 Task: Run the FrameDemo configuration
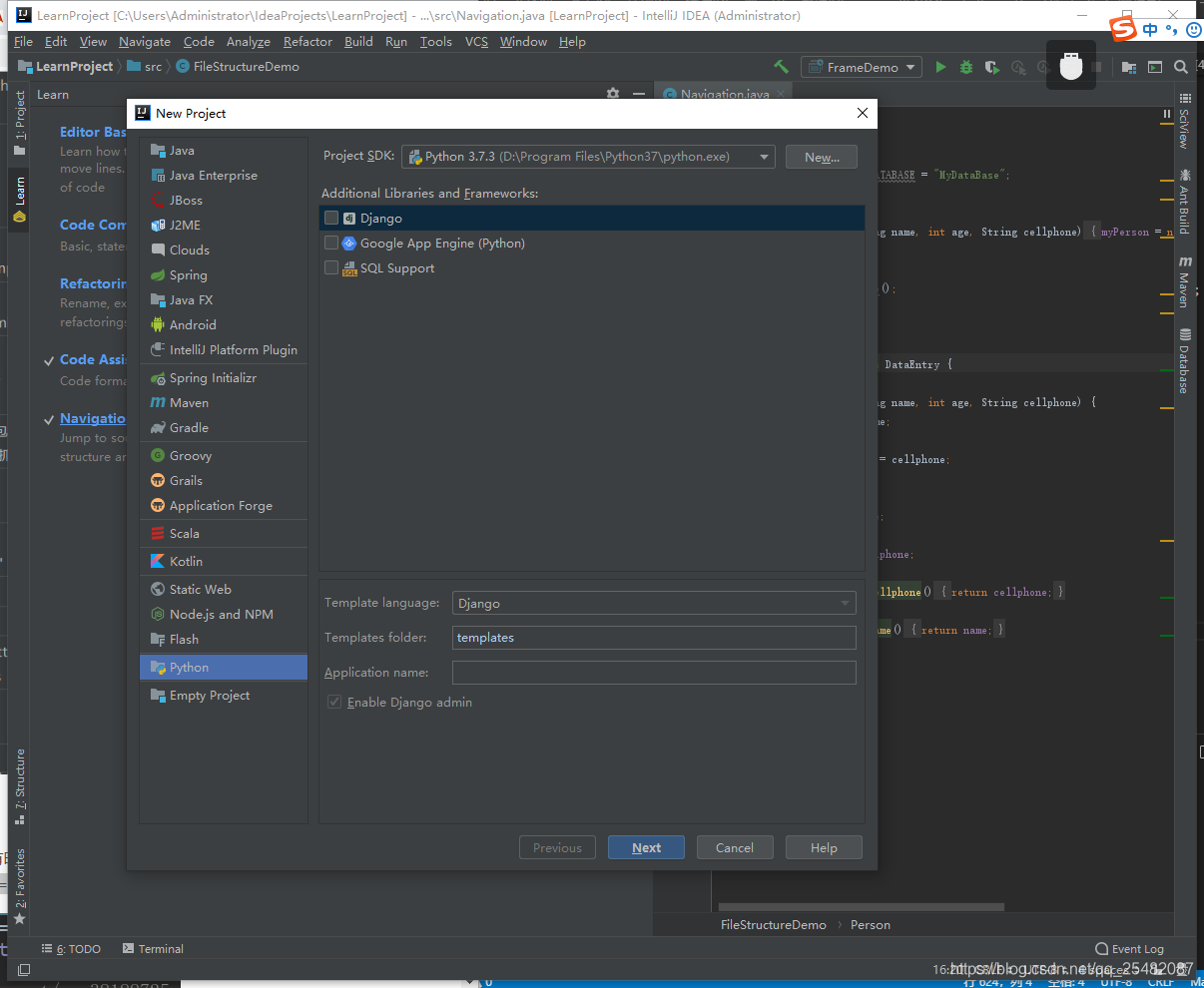pos(939,67)
